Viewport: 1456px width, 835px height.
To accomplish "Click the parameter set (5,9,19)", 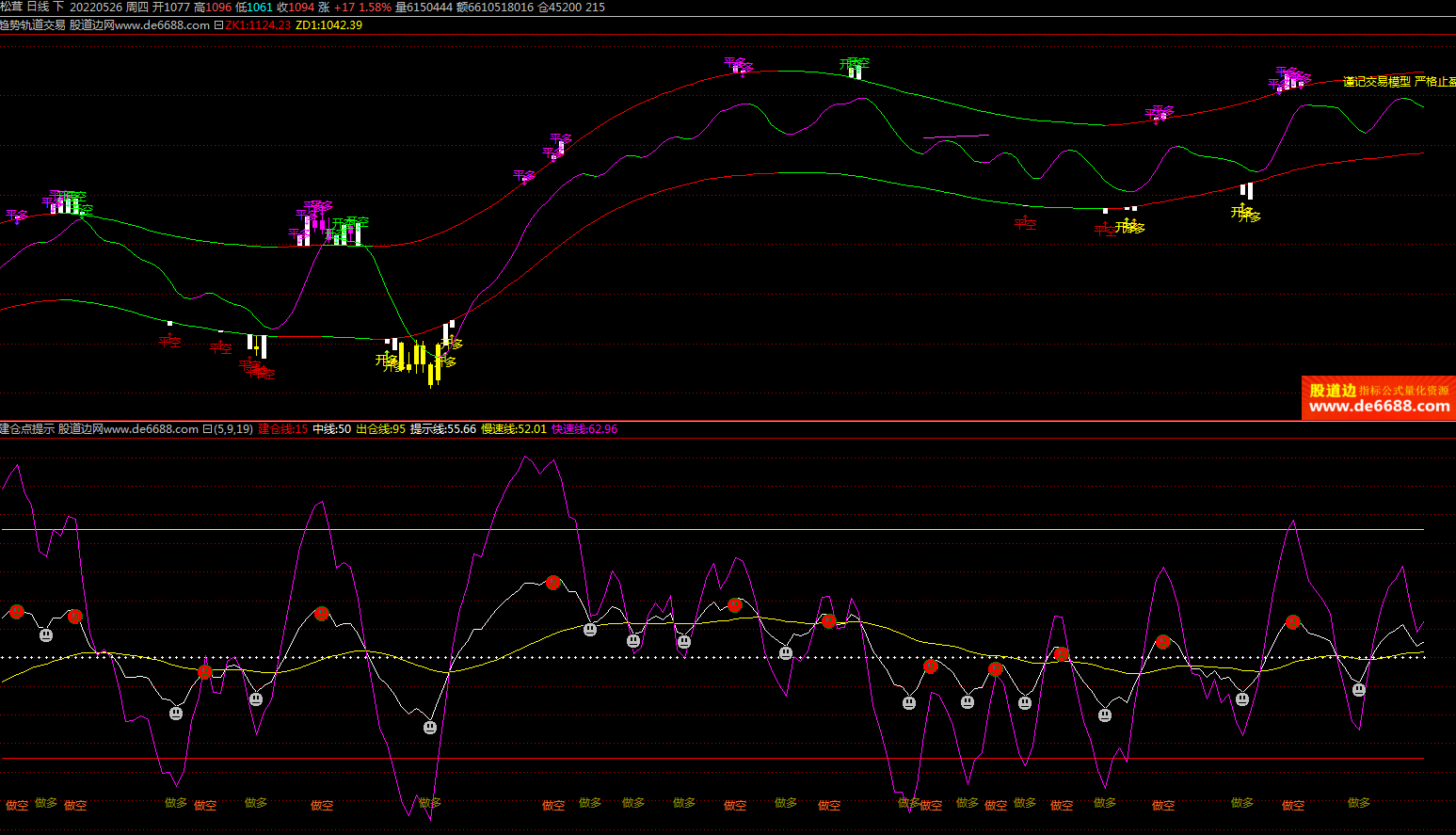I will 233,429.
